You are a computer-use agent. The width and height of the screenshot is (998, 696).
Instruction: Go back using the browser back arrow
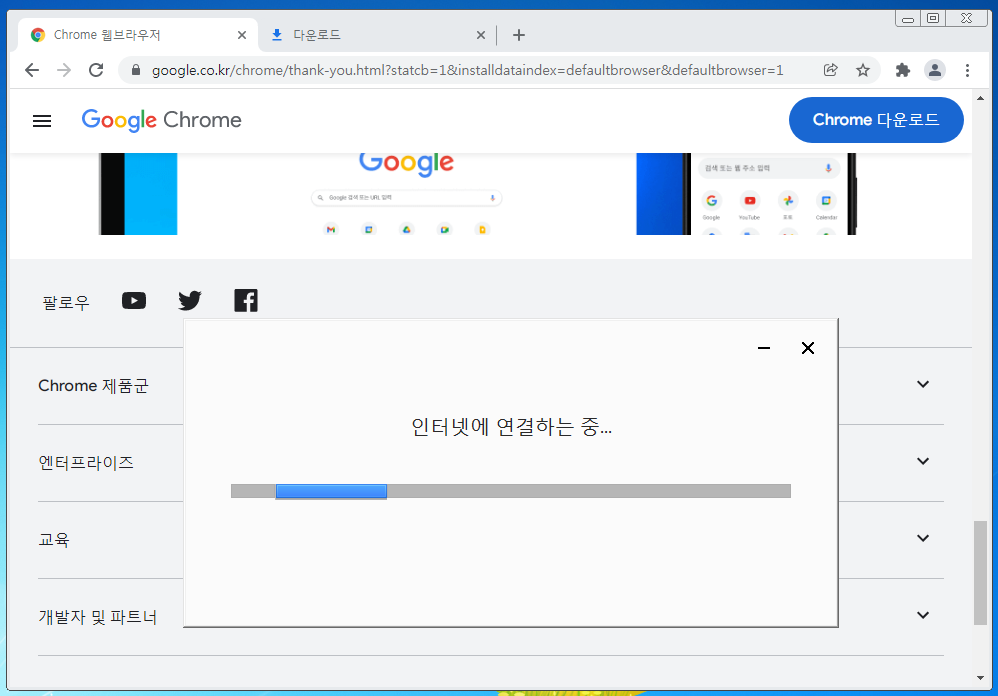click(32, 70)
